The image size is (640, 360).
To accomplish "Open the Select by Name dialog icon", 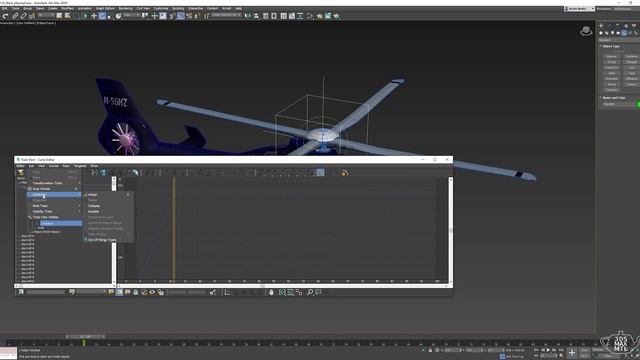I will pos(68,16).
